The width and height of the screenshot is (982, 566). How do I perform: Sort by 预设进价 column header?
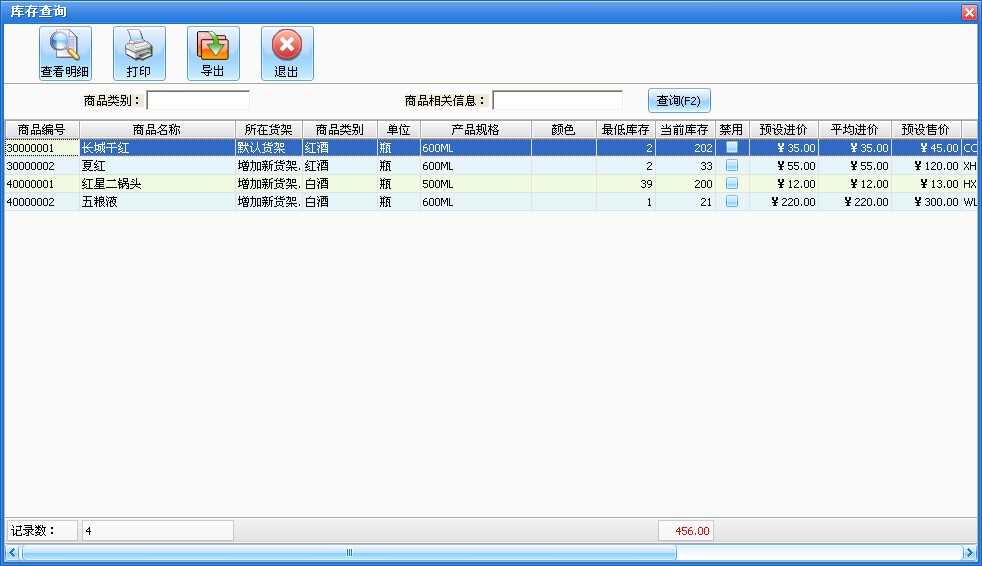pos(784,130)
